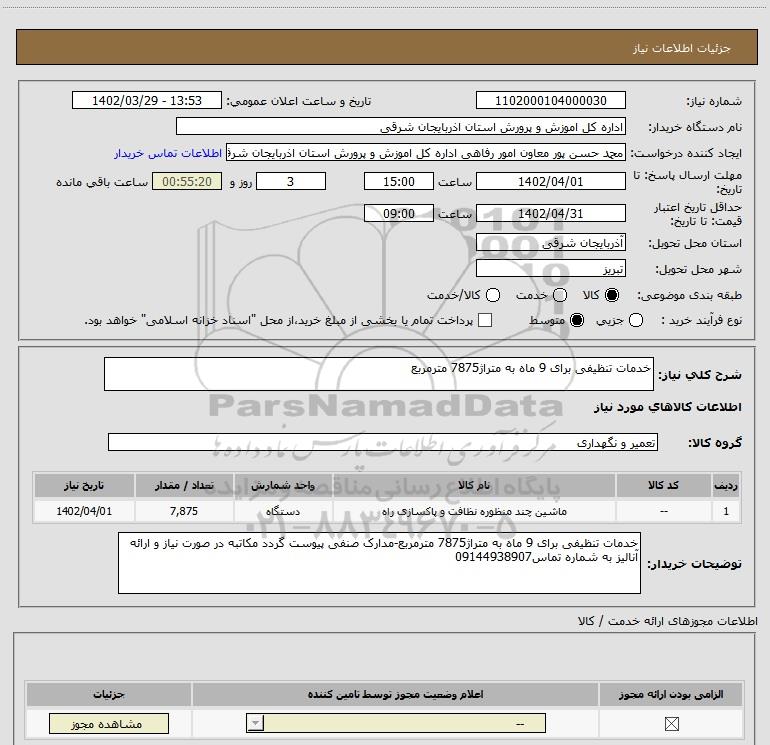Click the کد کالا column header
Image resolution: width=770 pixels, height=745 pixels.
[663, 486]
